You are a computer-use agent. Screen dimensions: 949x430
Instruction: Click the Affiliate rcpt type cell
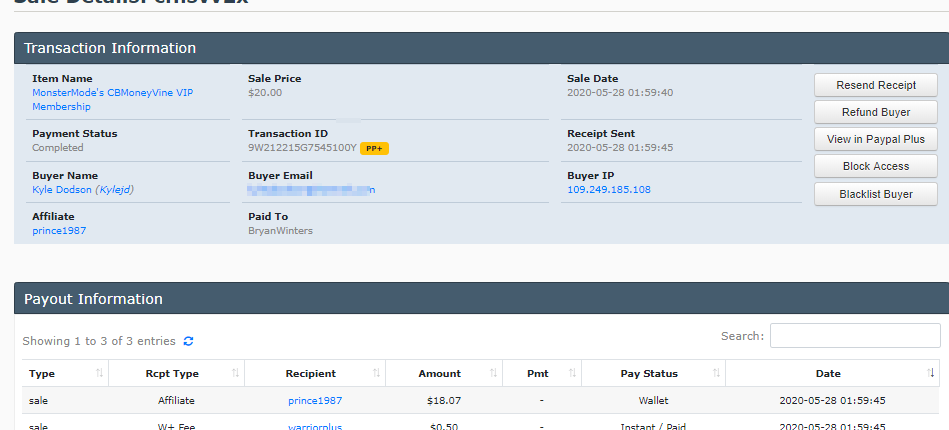pos(176,400)
